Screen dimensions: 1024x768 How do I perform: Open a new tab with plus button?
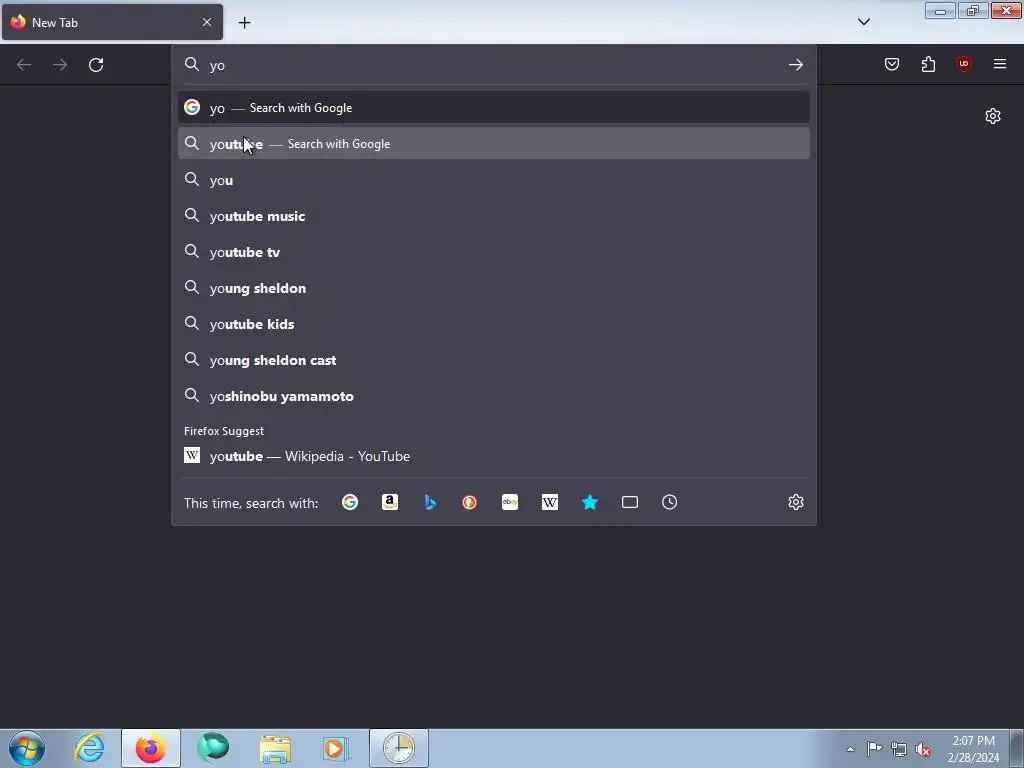coord(244,23)
